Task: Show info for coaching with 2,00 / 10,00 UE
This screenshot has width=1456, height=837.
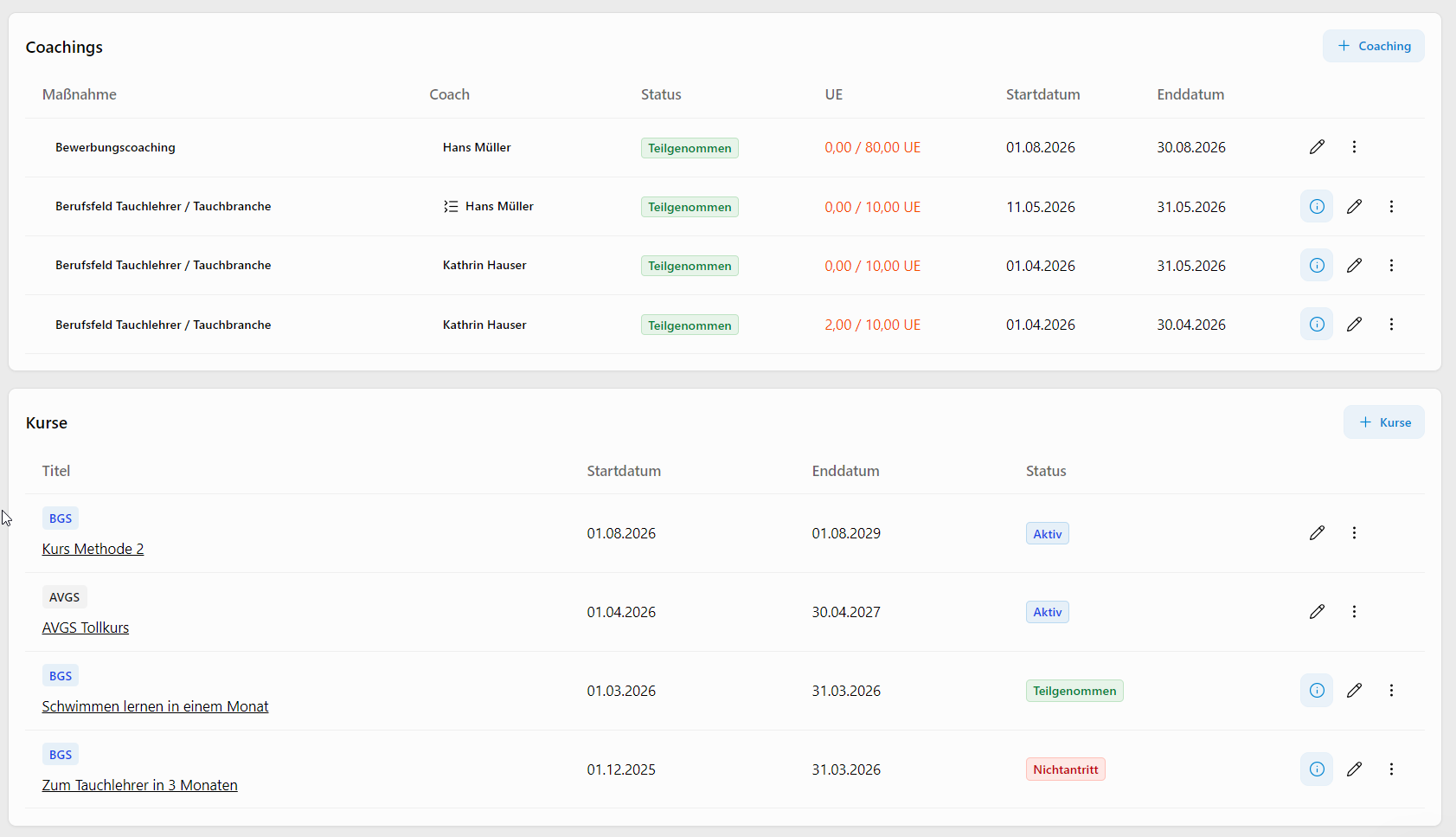Action: [1317, 324]
